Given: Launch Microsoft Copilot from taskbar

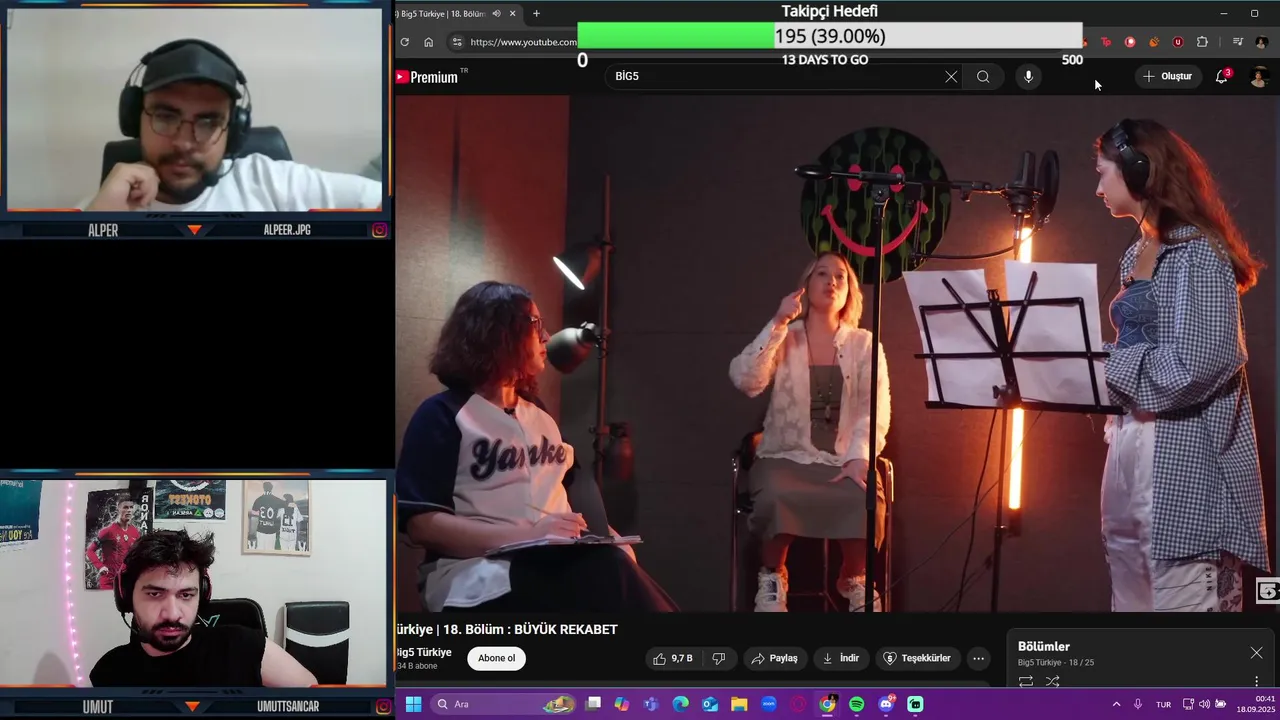Looking at the screenshot, I should tap(622, 704).
